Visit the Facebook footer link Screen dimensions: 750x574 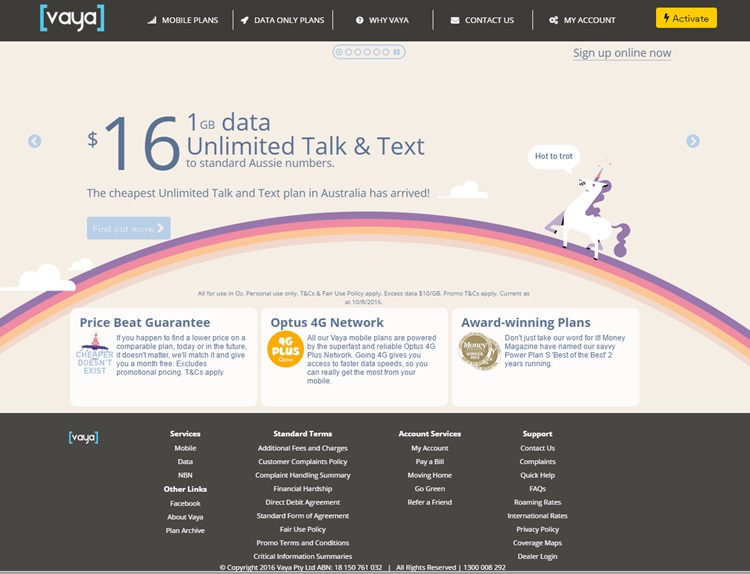[x=185, y=503]
